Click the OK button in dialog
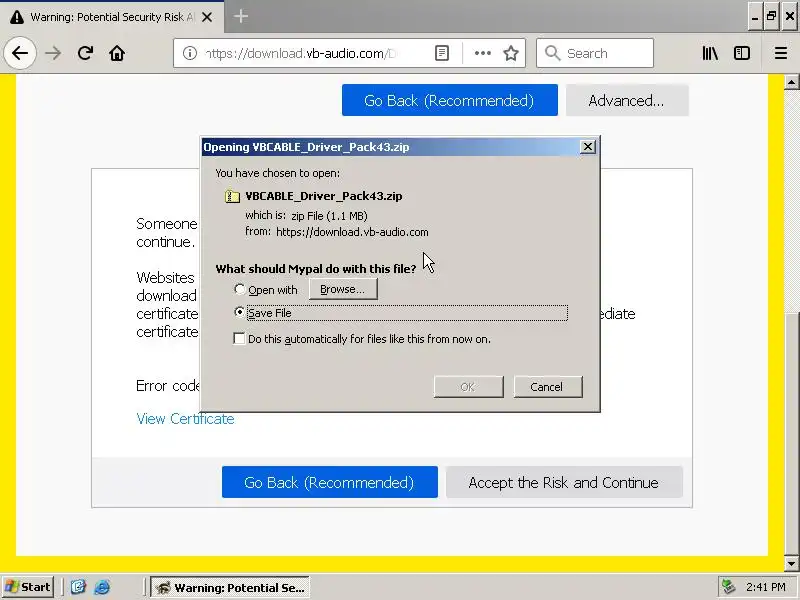 pyautogui.click(x=468, y=387)
